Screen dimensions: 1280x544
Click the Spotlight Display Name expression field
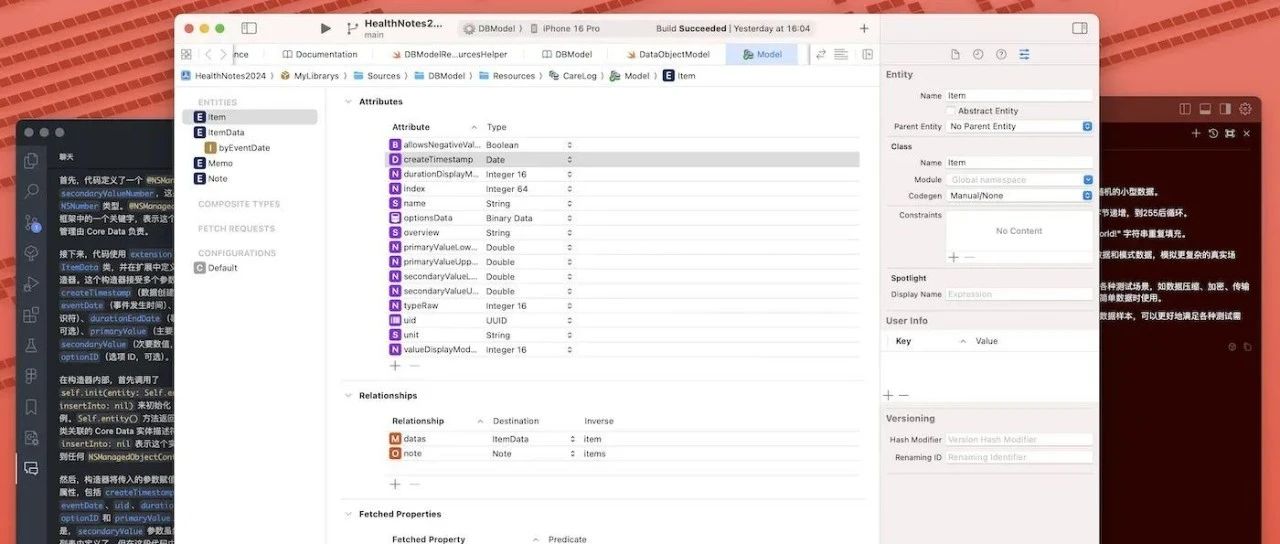(1019, 294)
